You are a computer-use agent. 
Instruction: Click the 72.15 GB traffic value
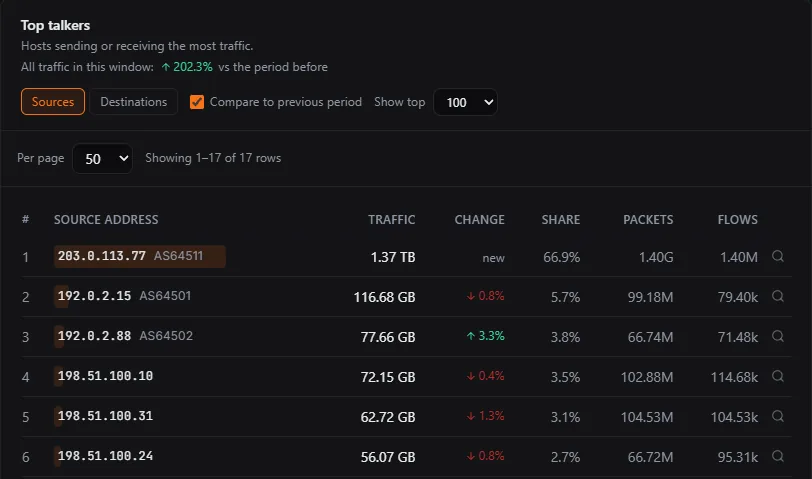tap(388, 377)
